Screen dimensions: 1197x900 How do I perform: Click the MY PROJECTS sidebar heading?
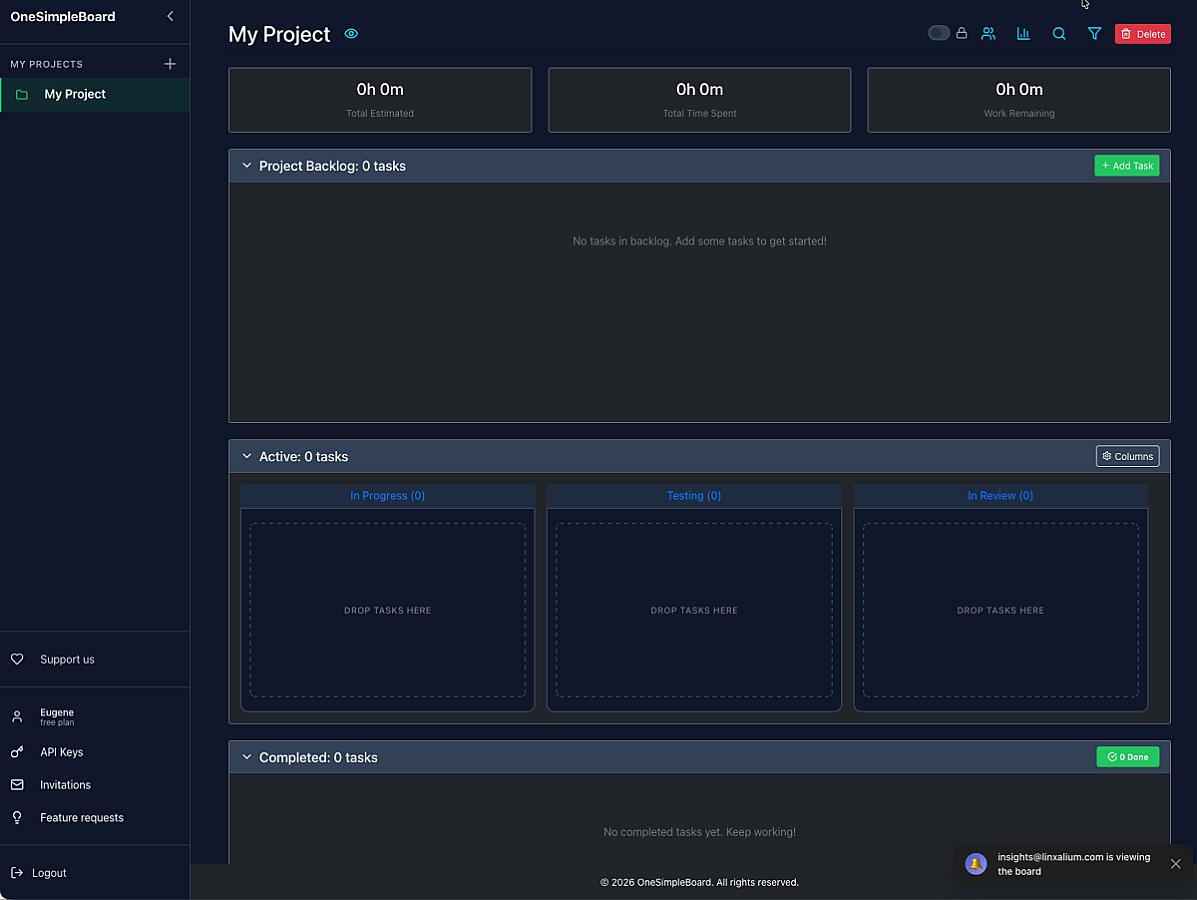coord(47,64)
